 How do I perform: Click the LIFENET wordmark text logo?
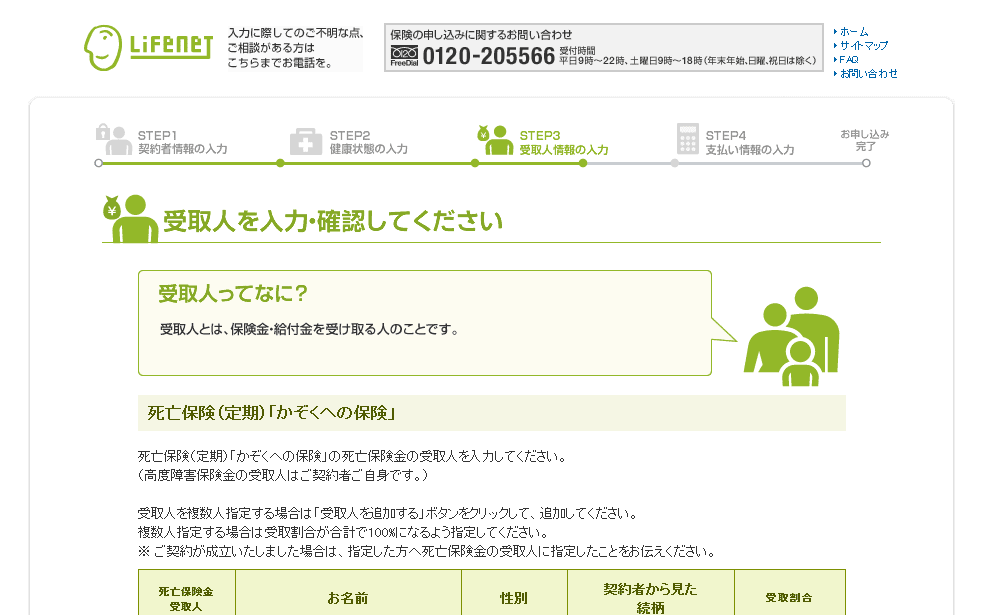[x=171, y=46]
